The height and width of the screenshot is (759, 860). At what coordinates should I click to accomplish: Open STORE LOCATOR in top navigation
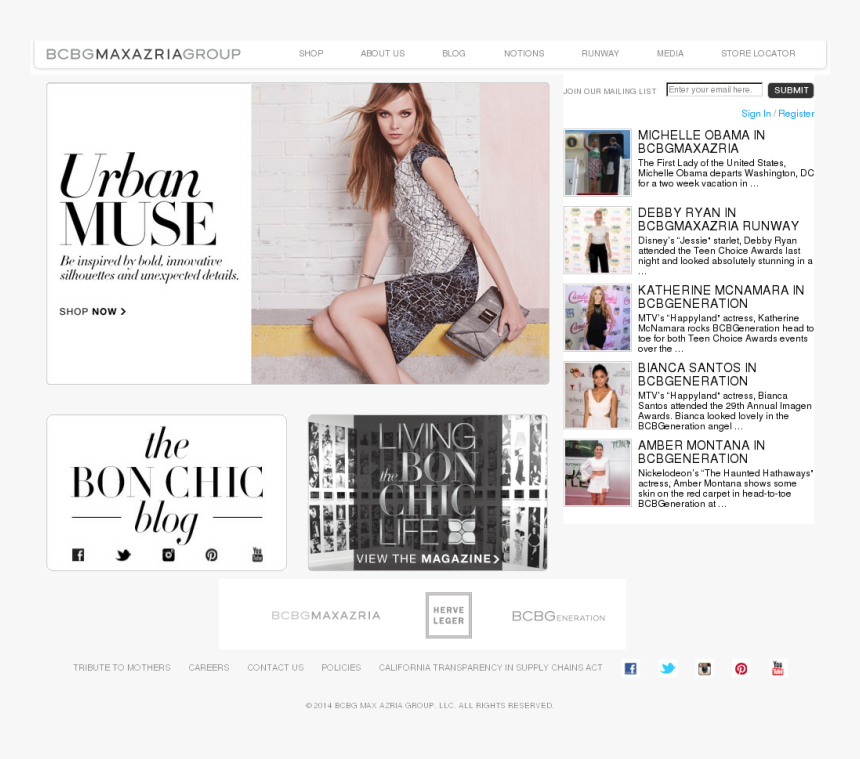click(x=759, y=53)
